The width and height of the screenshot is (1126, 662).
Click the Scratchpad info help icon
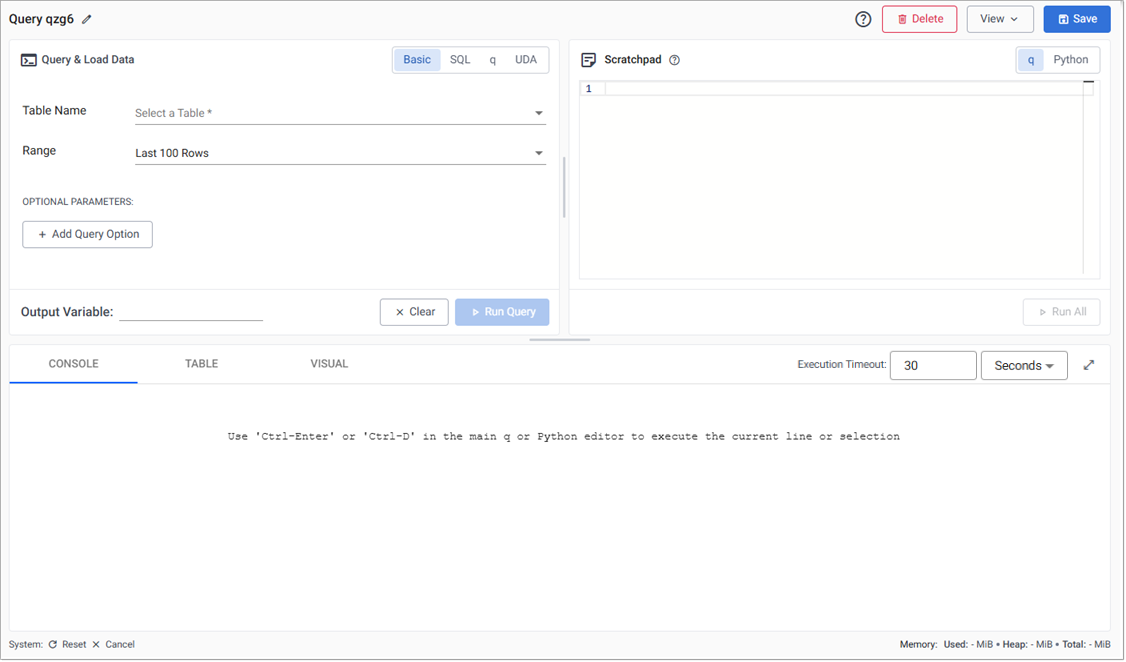(x=674, y=60)
